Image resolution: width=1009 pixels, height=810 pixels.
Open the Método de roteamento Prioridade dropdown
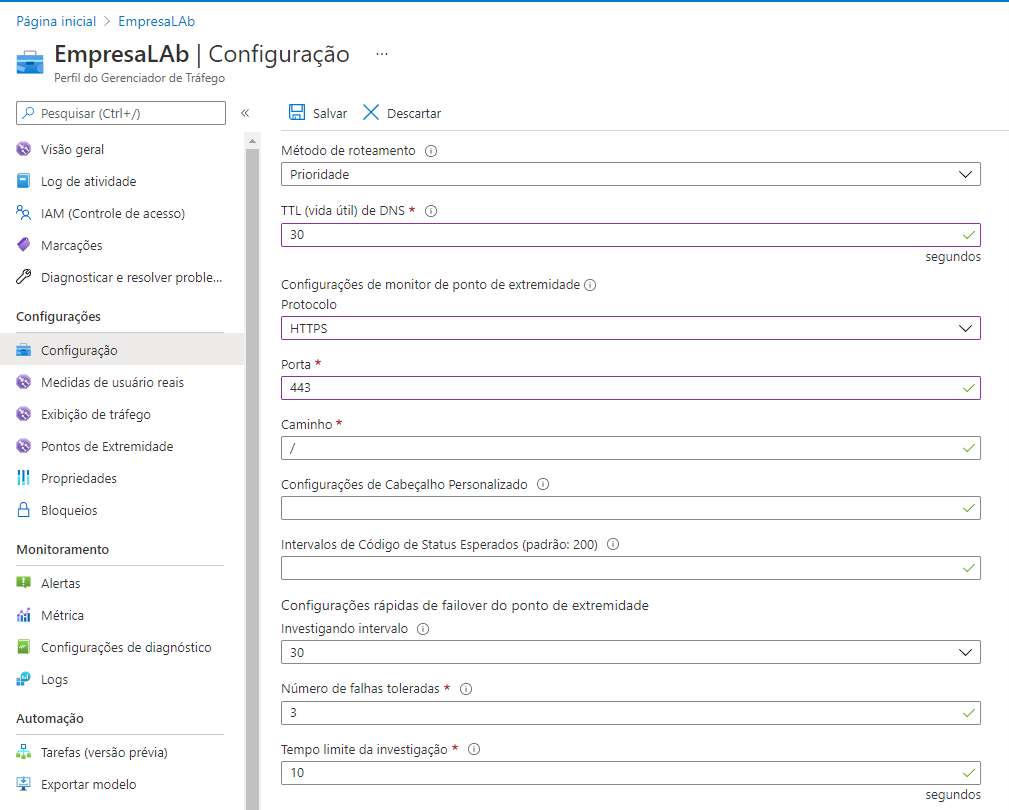point(631,174)
